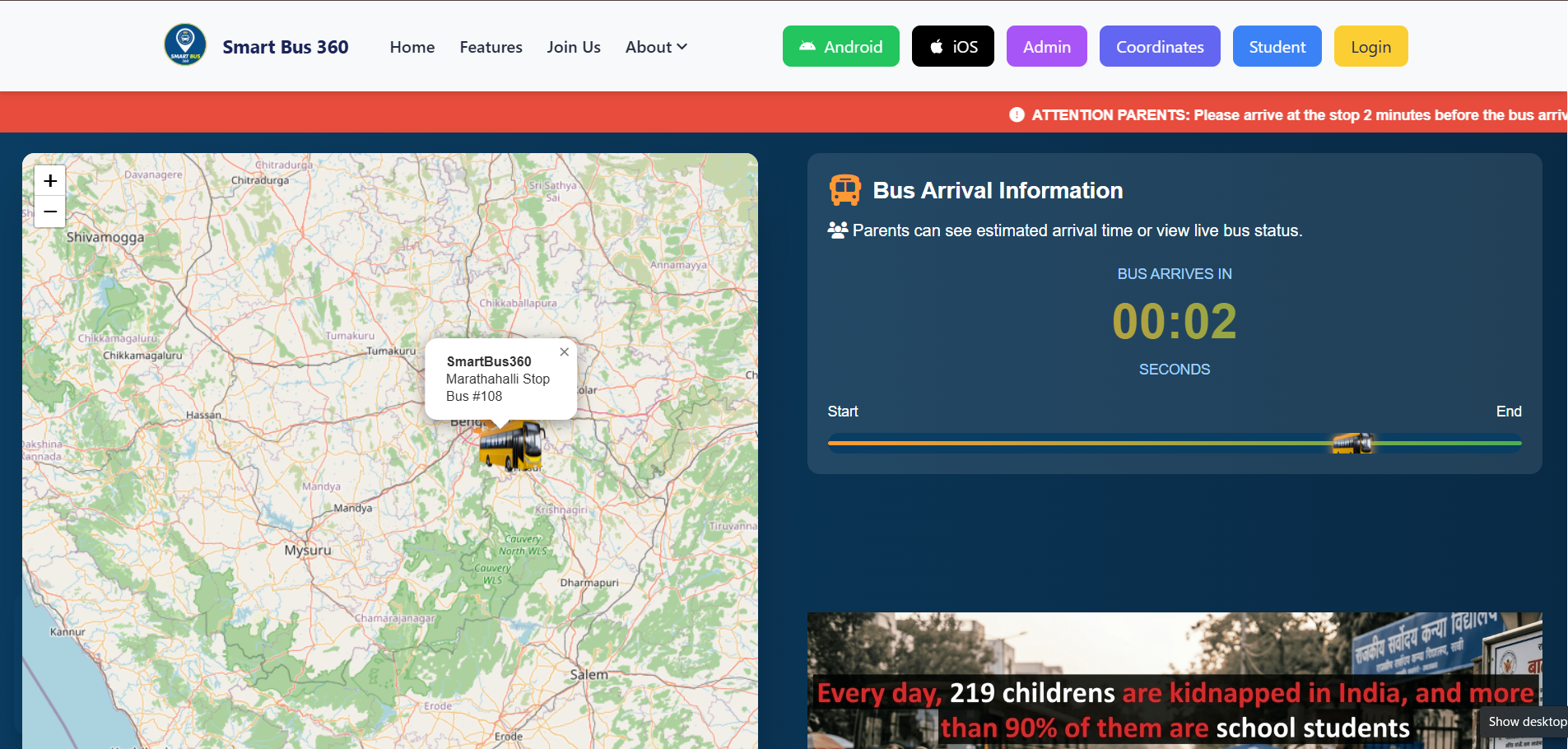Click the Davanagere label on the map

point(154,174)
